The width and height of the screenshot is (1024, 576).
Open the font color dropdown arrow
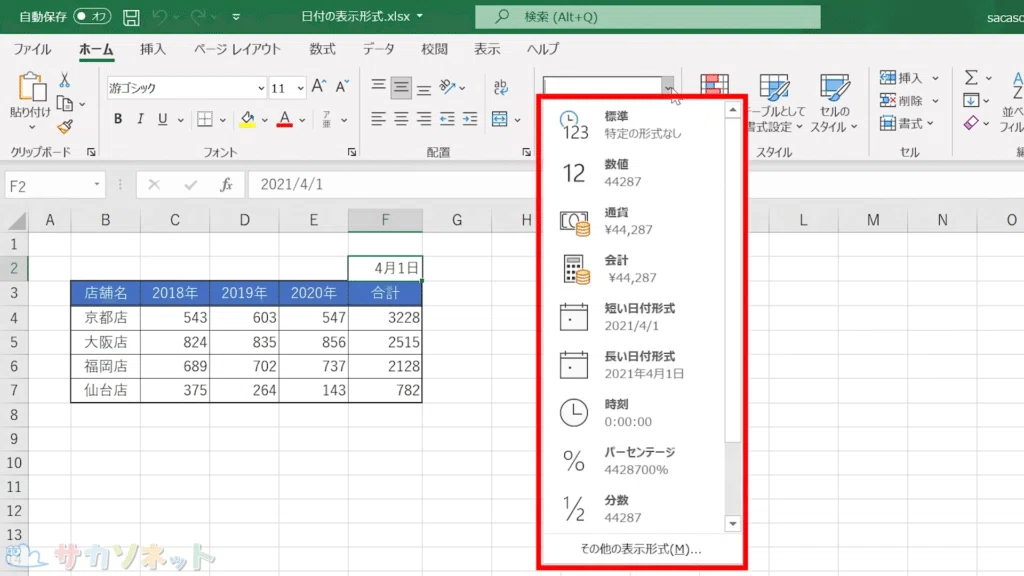[302, 120]
